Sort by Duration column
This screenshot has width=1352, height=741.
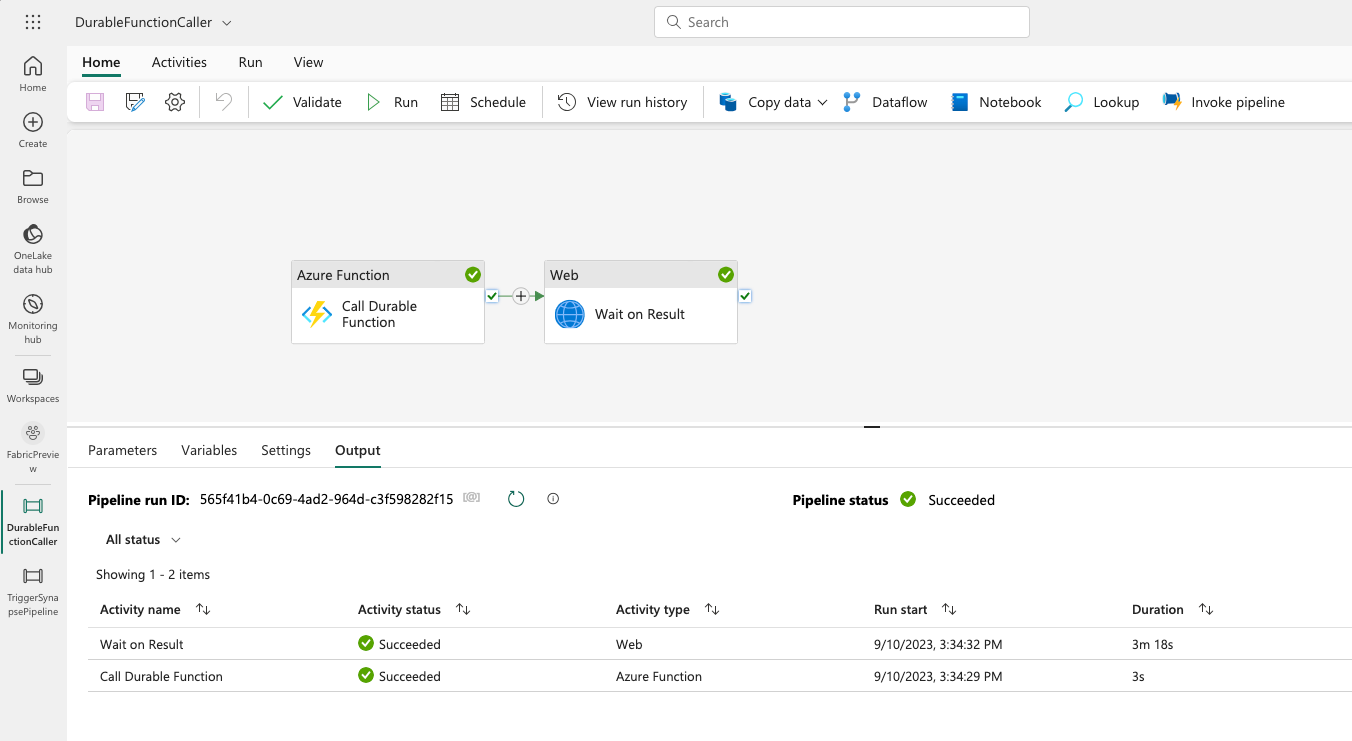[x=1206, y=609]
